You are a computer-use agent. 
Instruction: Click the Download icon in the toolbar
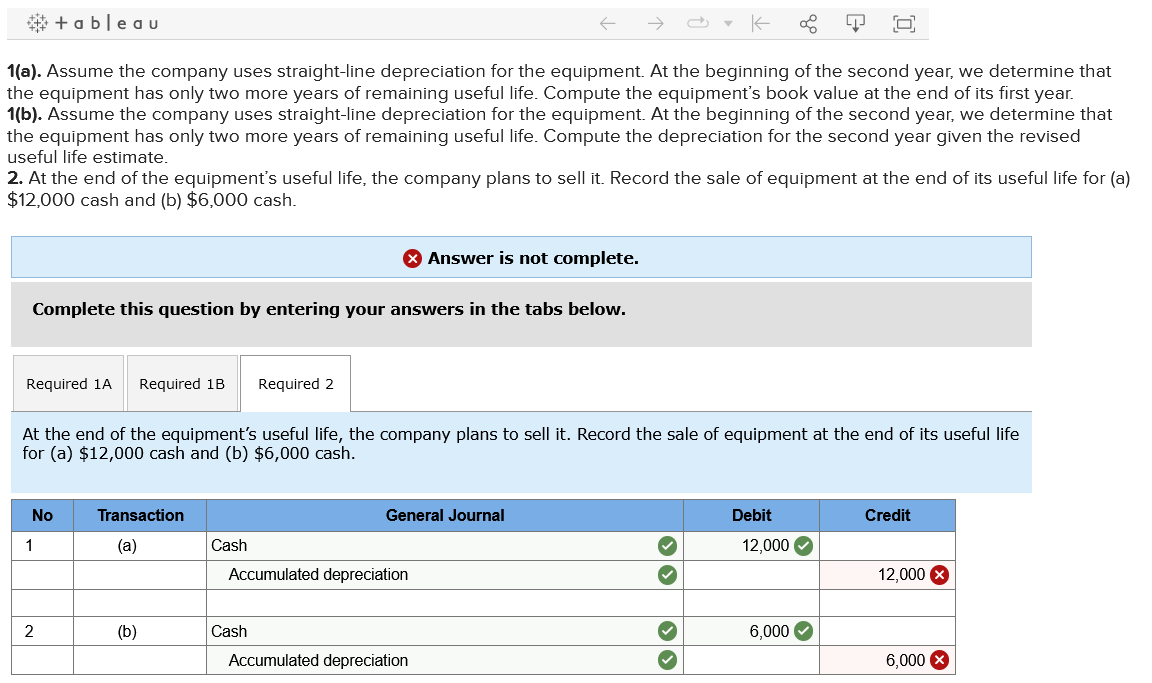857,22
